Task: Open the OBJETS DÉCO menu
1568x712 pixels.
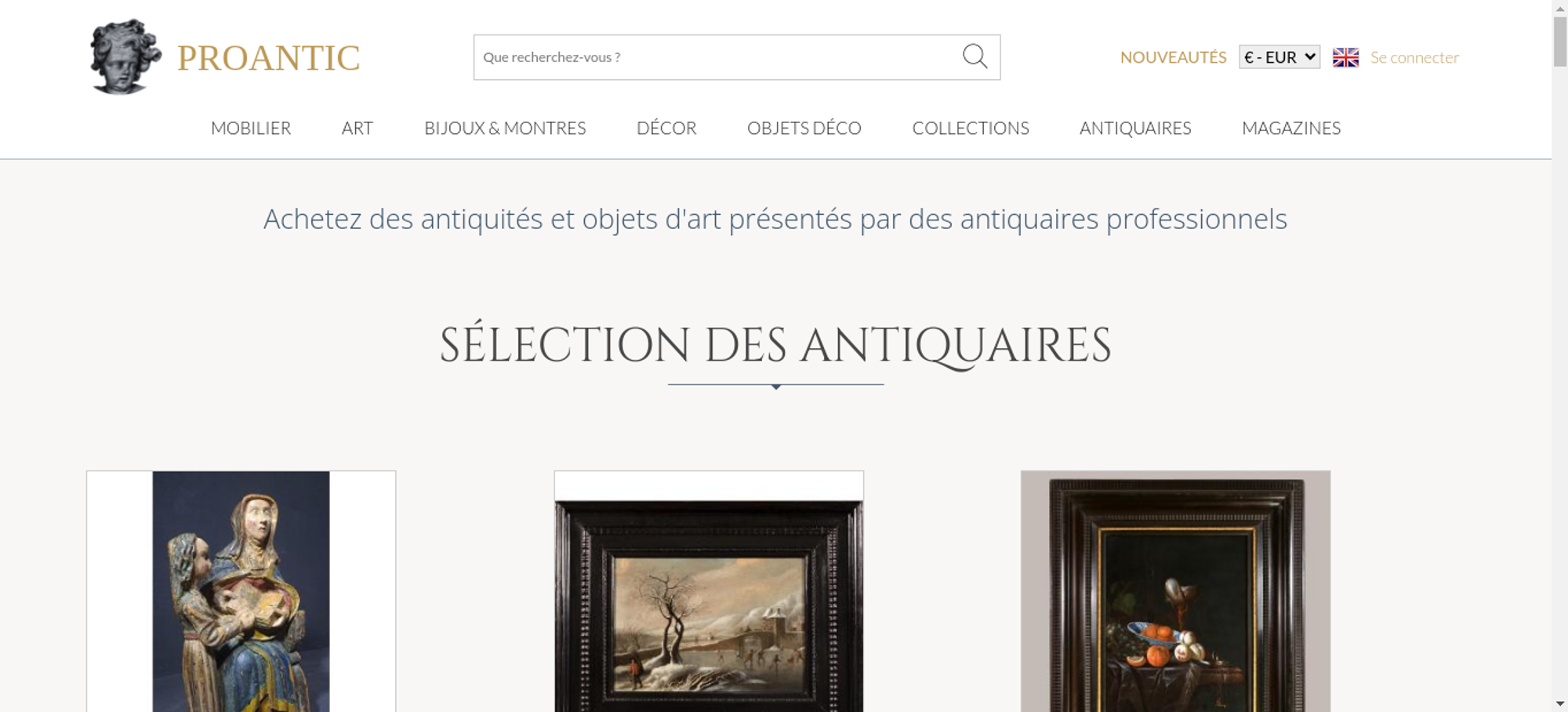Action: click(804, 128)
